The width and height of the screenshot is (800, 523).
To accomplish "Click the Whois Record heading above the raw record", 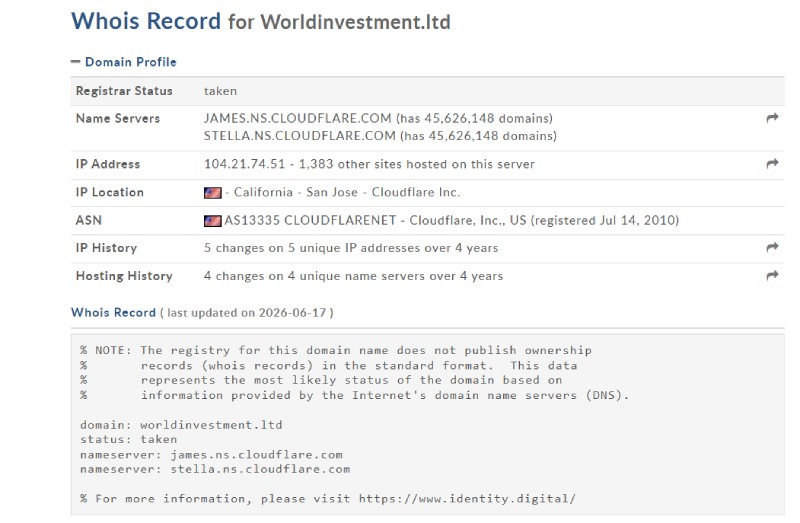I will point(113,312).
